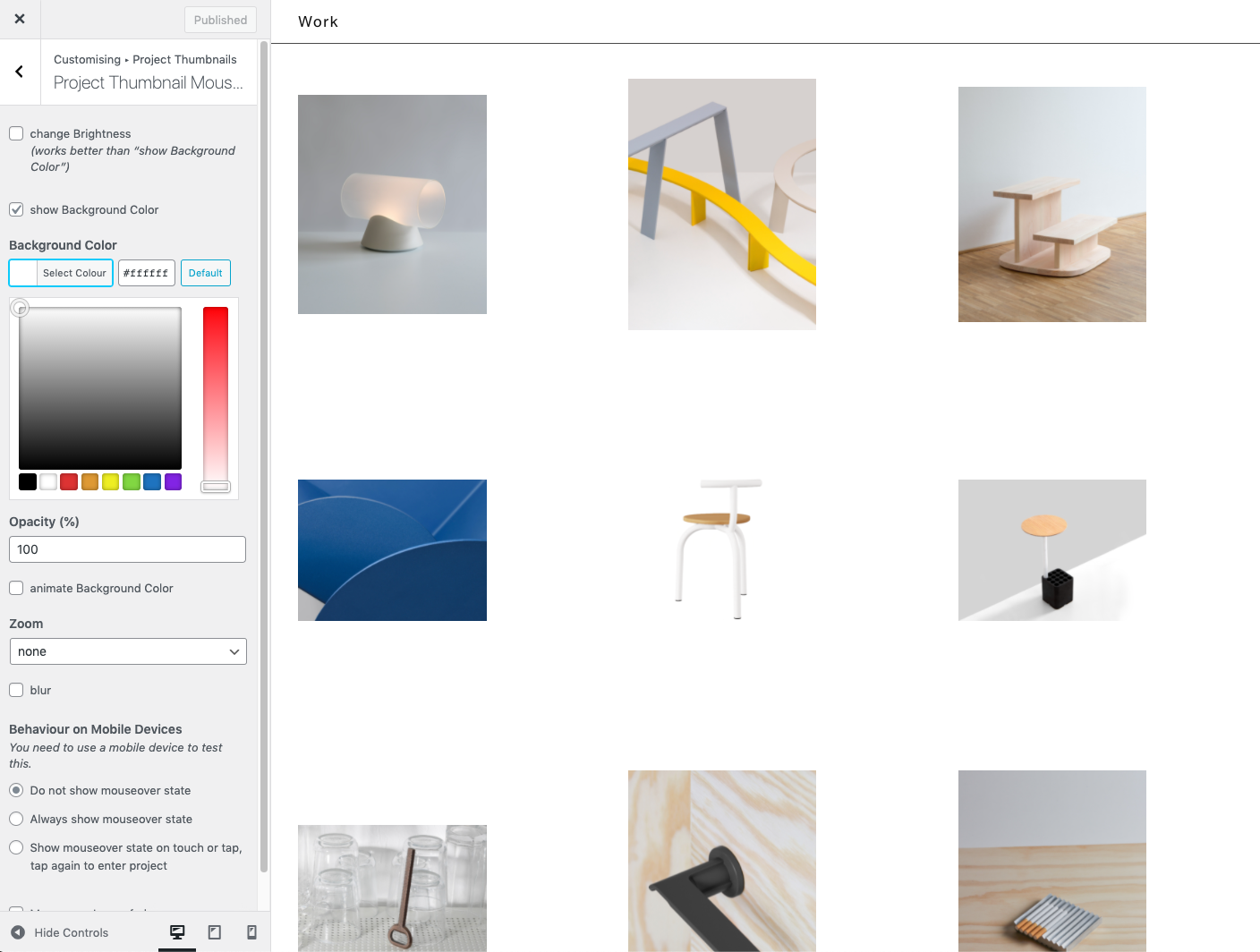The width and height of the screenshot is (1260, 952).
Task: Click the Opacity percentage input field
Action: (127, 549)
